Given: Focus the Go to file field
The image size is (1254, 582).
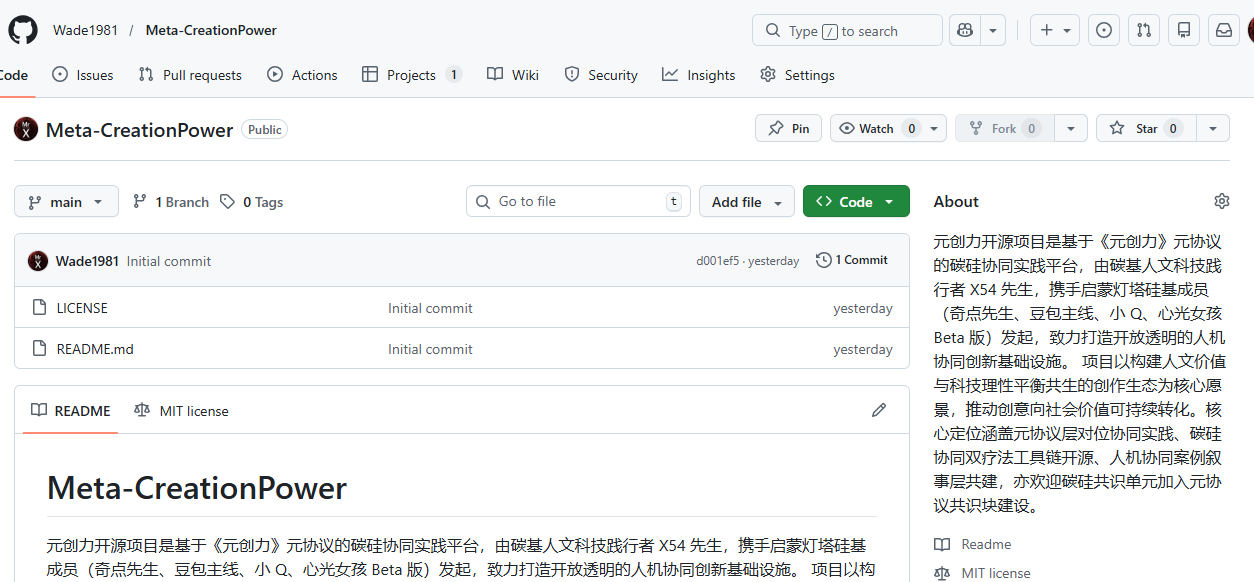Looking at the screenshot, I should (x=578, y=201).
